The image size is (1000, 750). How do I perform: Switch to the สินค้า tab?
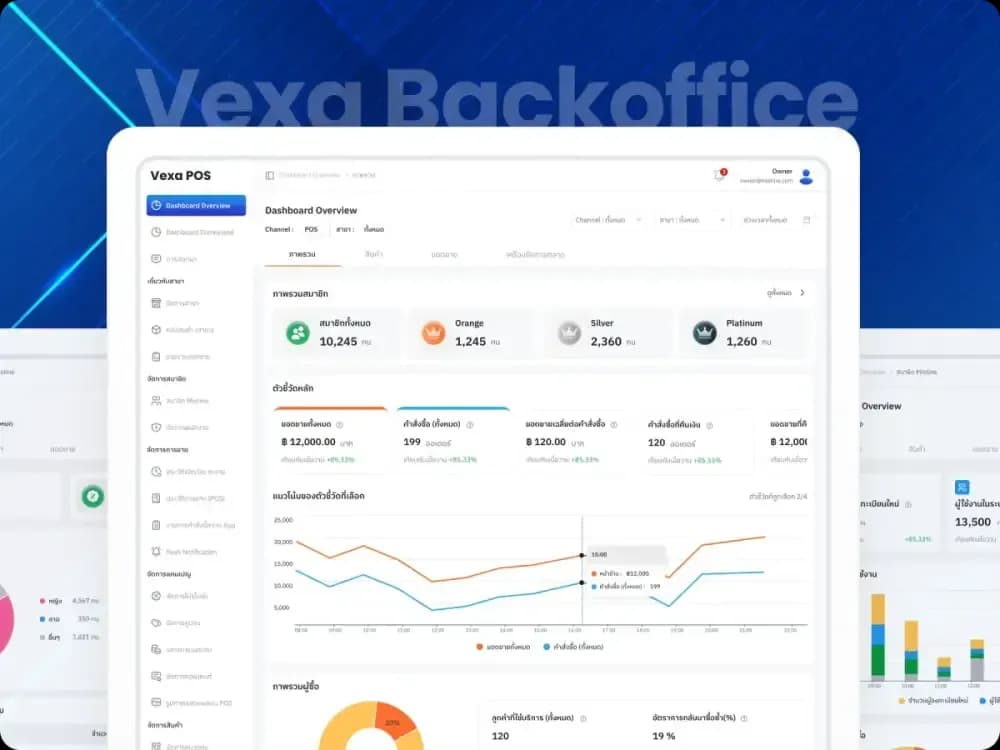374,254
